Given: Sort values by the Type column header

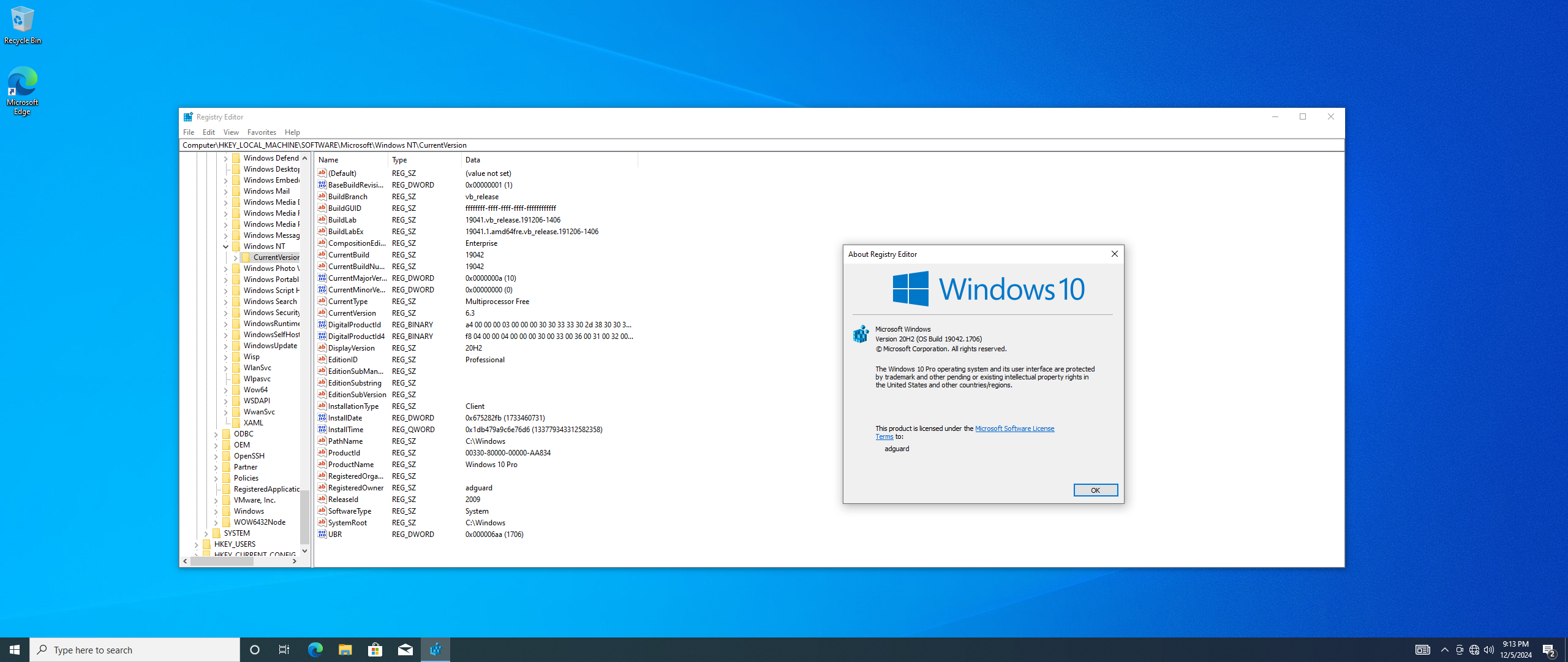Looking at the screenshot, I should (424, 159).
